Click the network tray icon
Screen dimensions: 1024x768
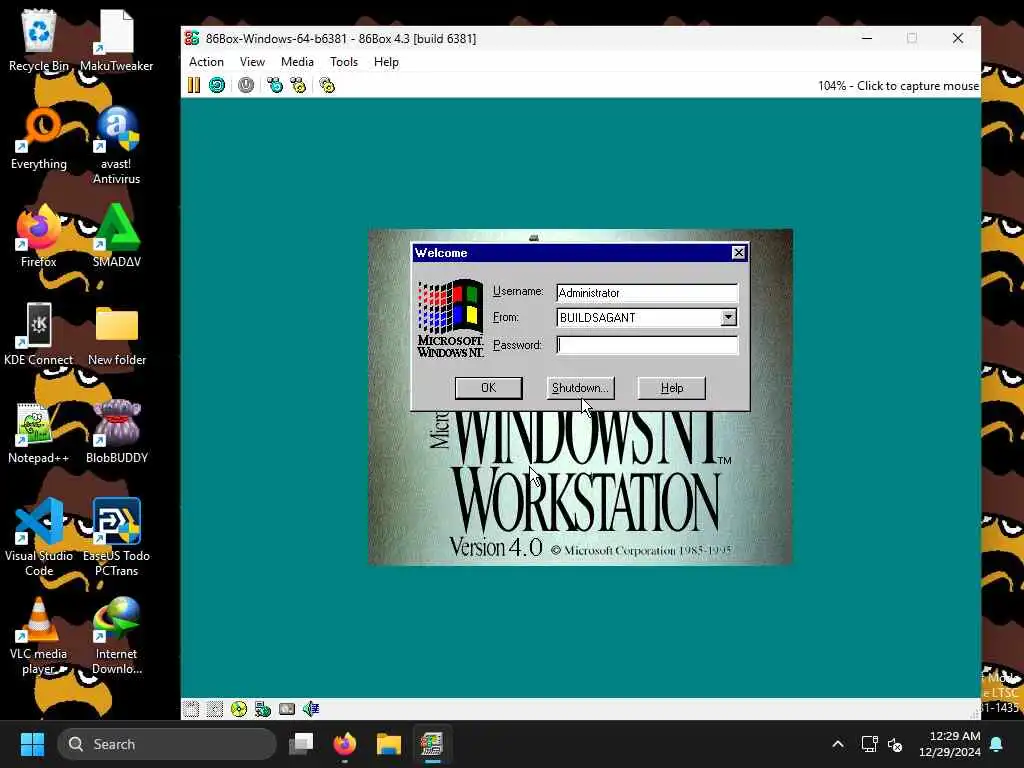869,744
